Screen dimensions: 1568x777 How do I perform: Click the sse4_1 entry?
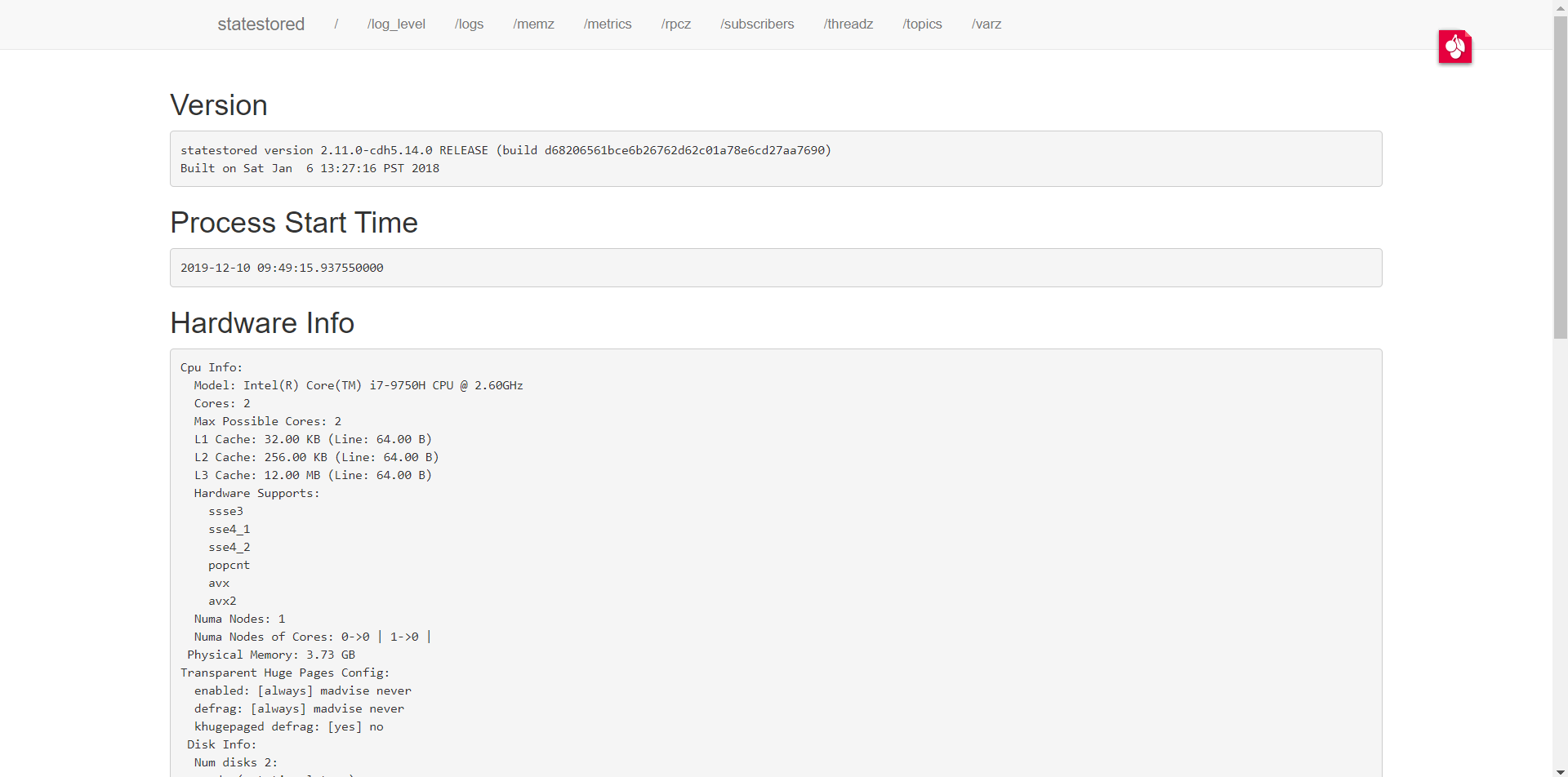[x=229, y=529]
